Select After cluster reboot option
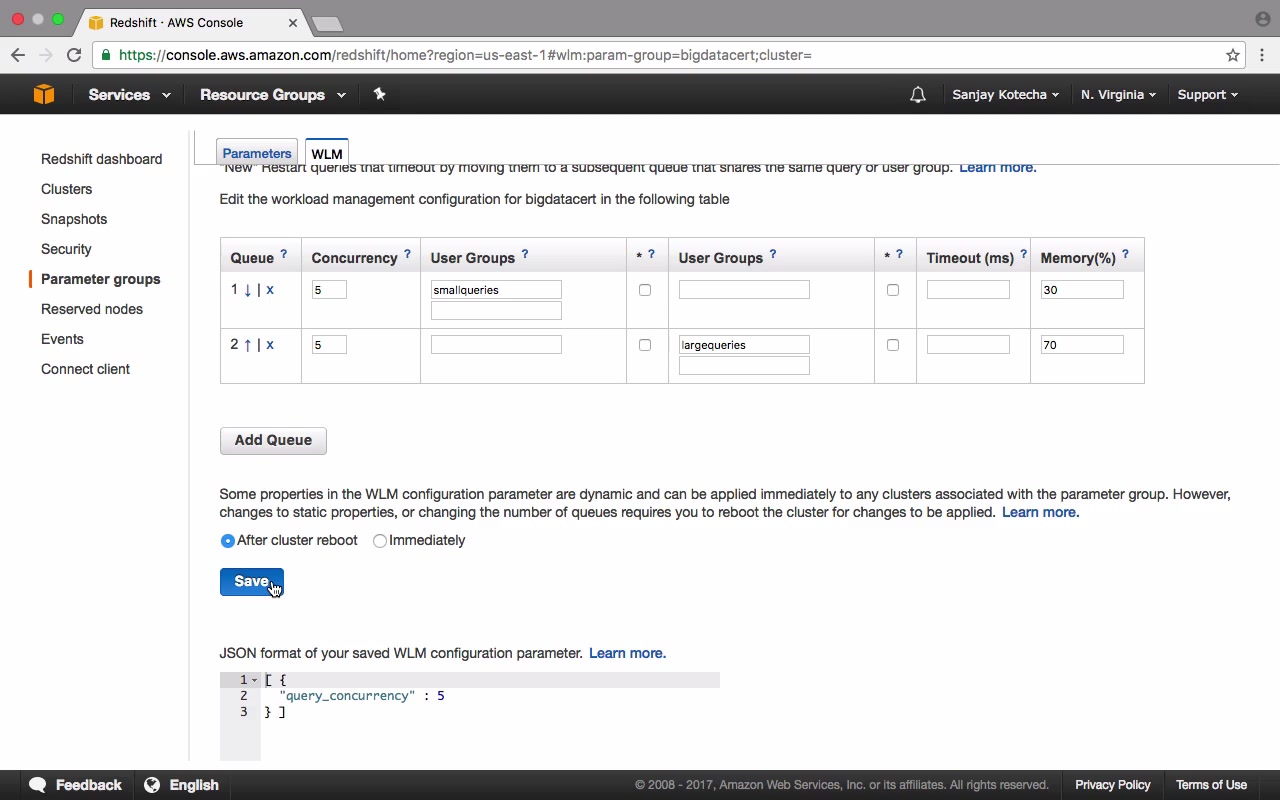This screenshot has height=800, width=1280. (228, 541)
